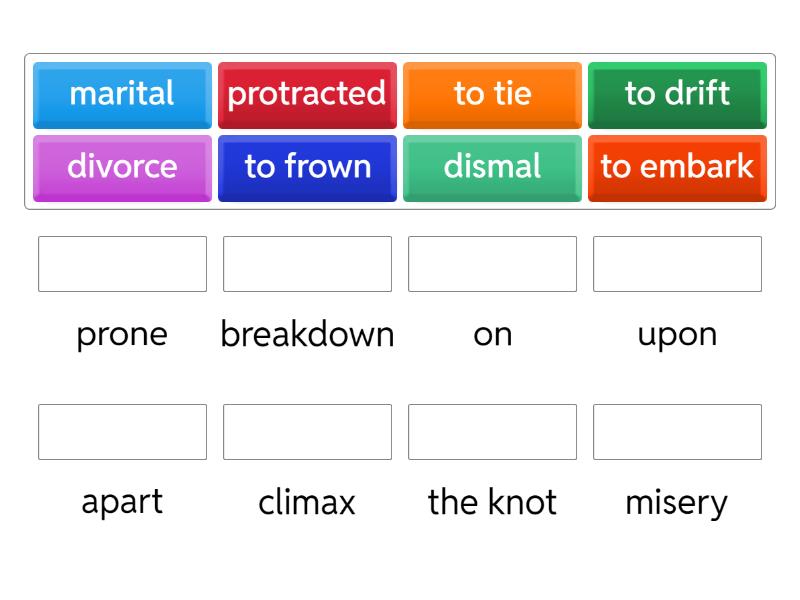This screenshot has width=800, height=600.
Task: Select the answer slot above 'breakdown'
Action: point(307,264)
